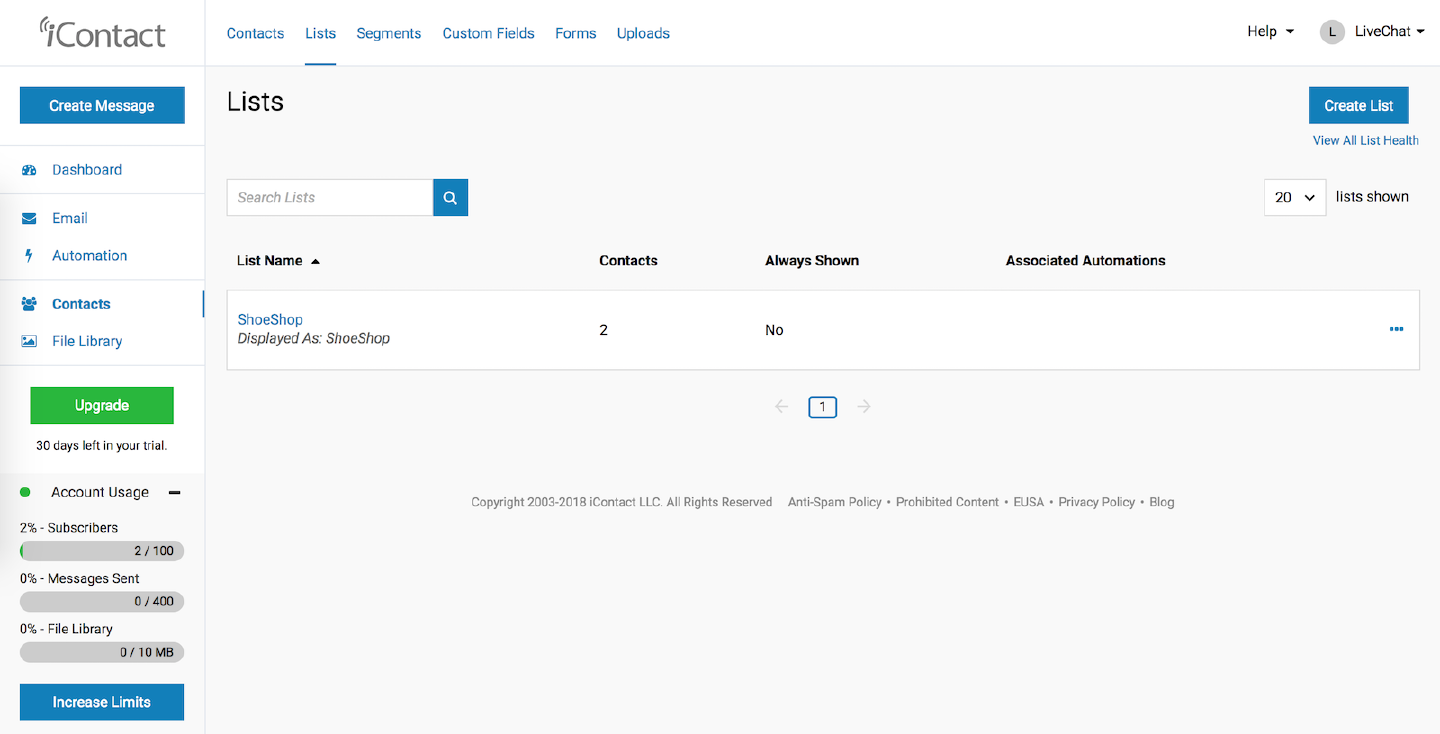
Task: Click the File Library usage bar
Action: [102, 652]
